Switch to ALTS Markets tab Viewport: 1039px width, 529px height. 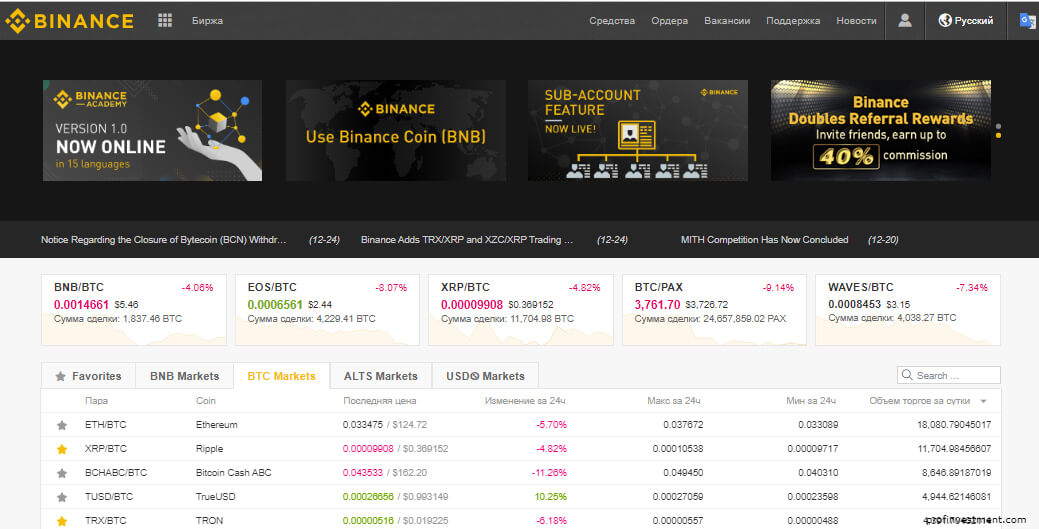pyautogui.click(x=380, y=376)
